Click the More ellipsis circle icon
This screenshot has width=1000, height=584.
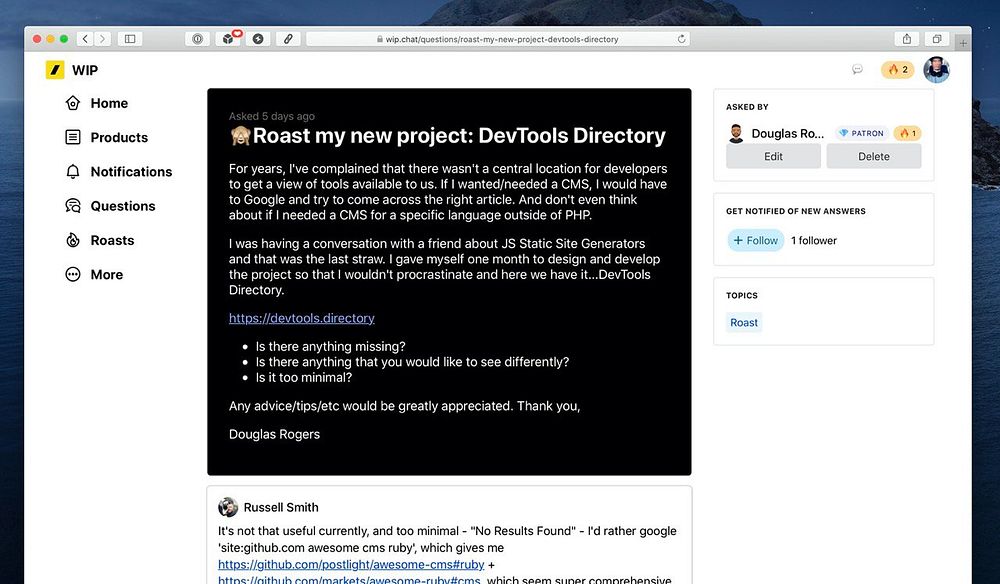73,275
